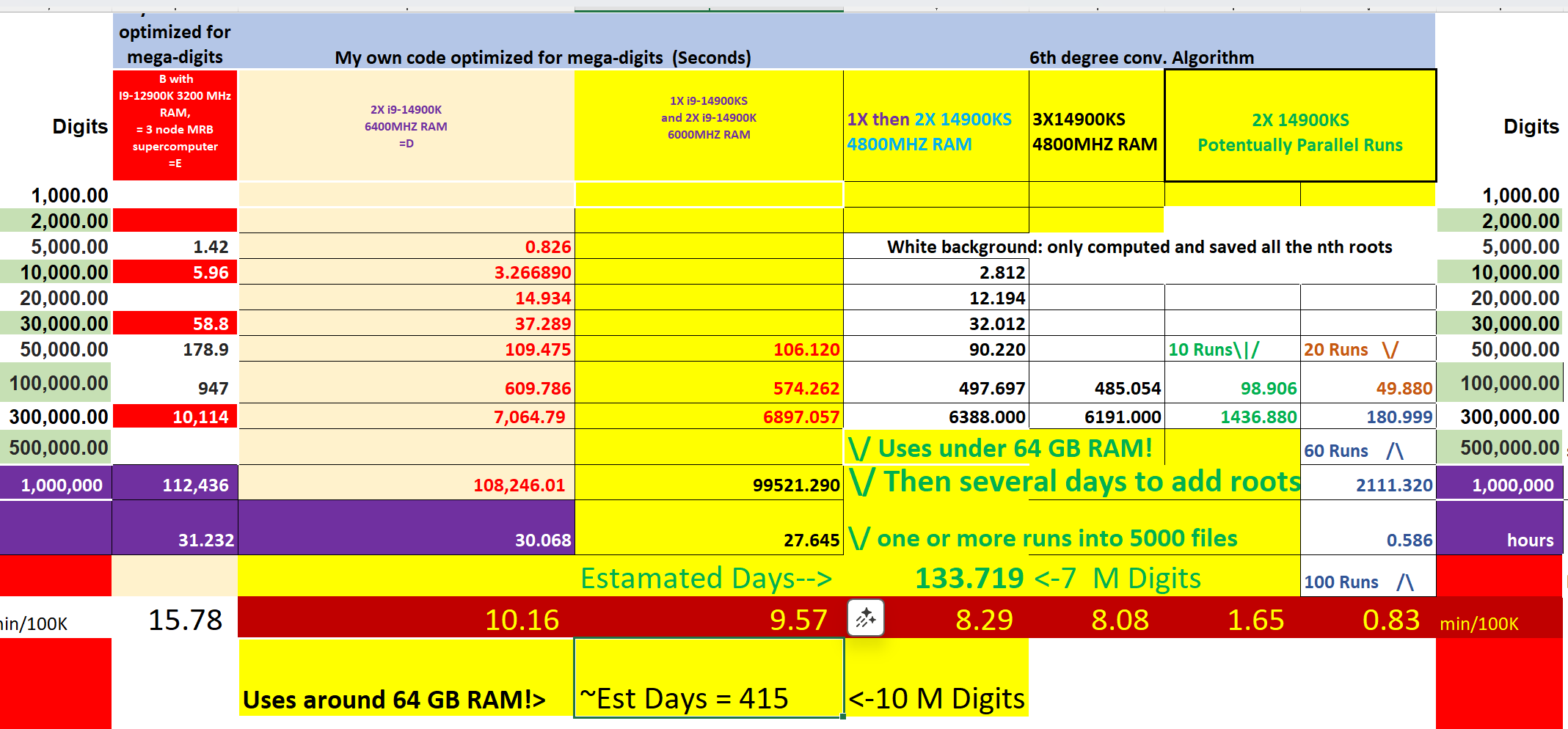Select the red 'I9-12900K 3200 MHz RAM' header

point(175,122)
